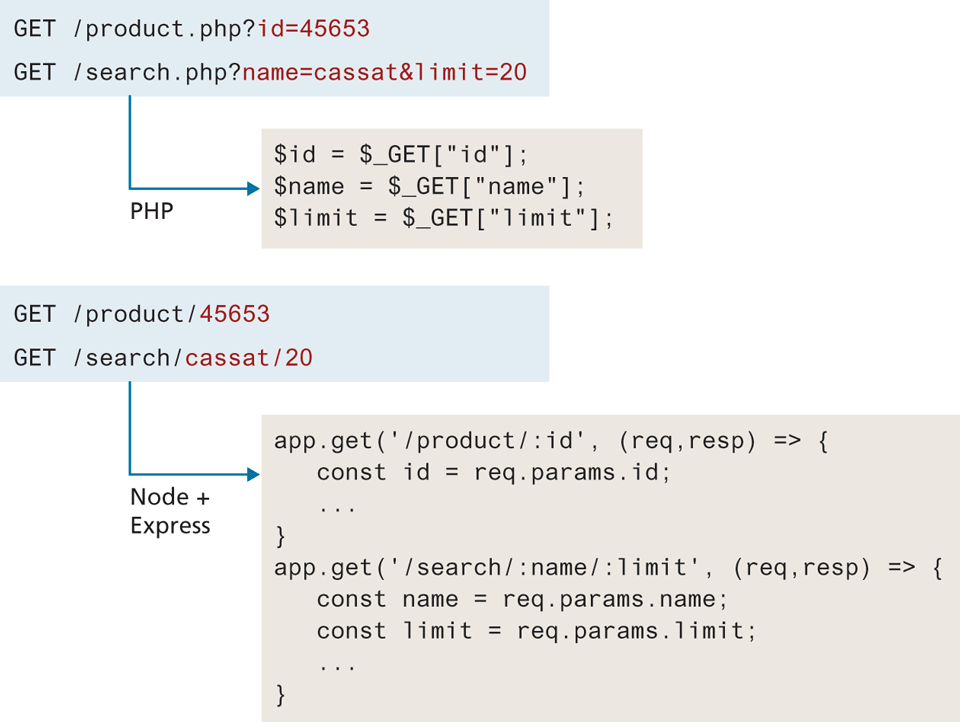Select the $name = $_GET["name"] code line
This screenshot has width=960, height=722.
coord(428,186)
